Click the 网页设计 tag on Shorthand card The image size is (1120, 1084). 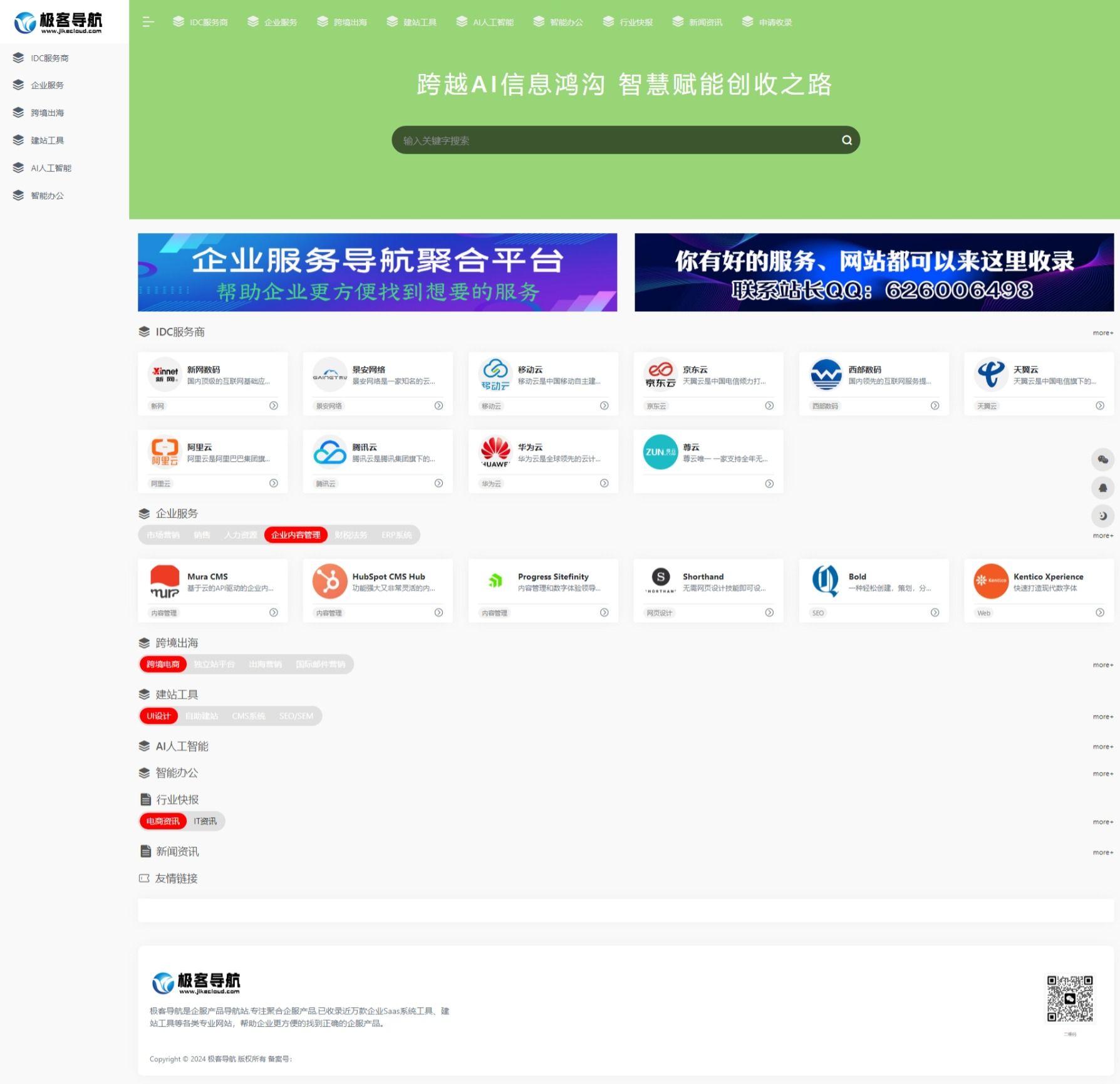[659, 613]
